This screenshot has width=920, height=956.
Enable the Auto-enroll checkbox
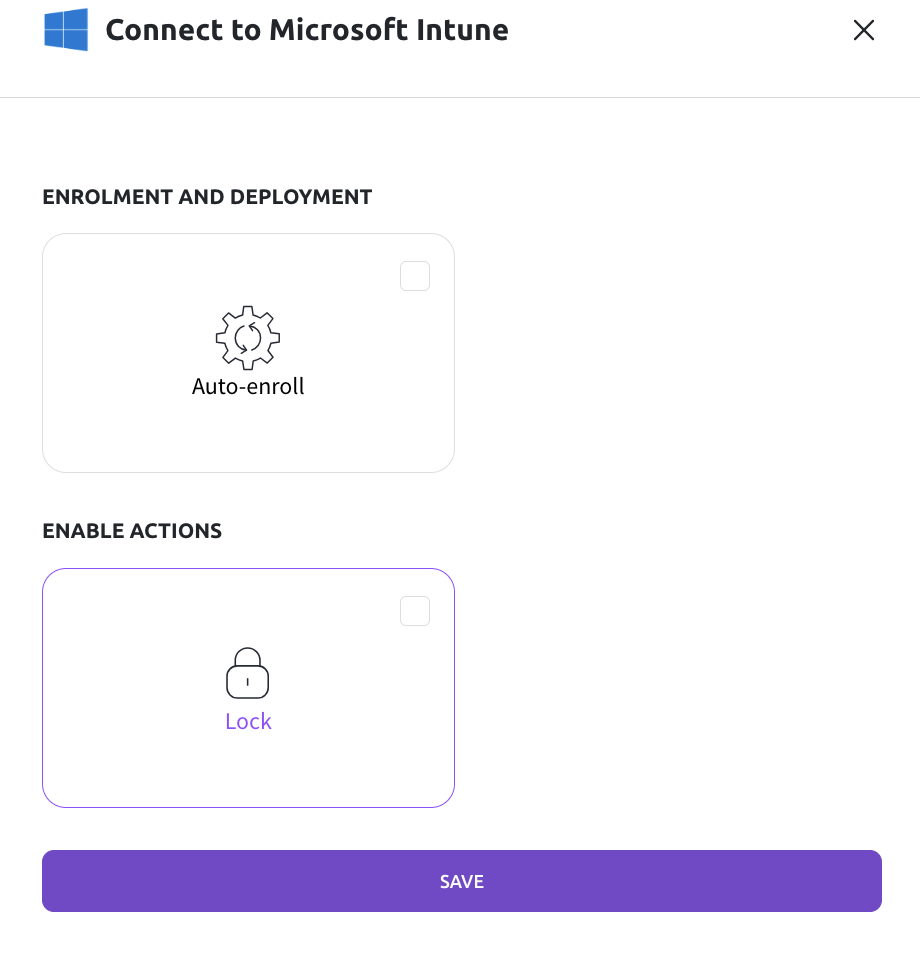(x=414, y=275)
